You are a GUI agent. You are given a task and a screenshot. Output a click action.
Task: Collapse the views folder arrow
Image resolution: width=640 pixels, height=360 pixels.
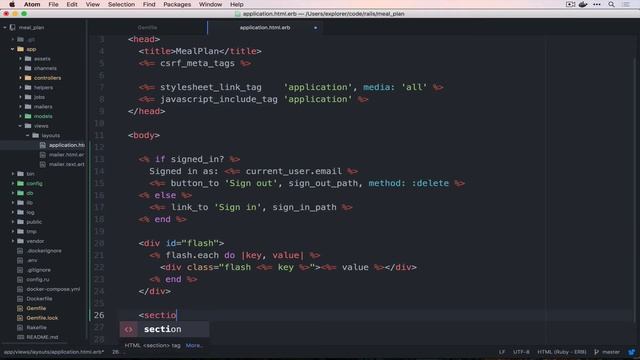[x=20, y=126]
